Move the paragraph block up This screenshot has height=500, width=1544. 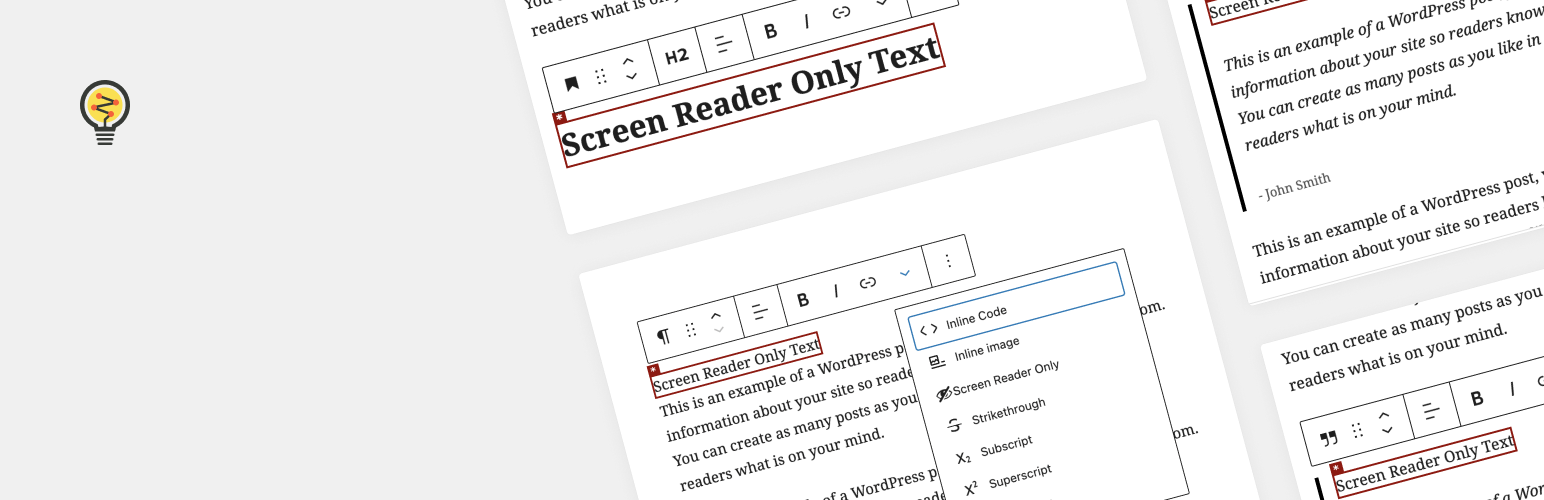(716, 316)
